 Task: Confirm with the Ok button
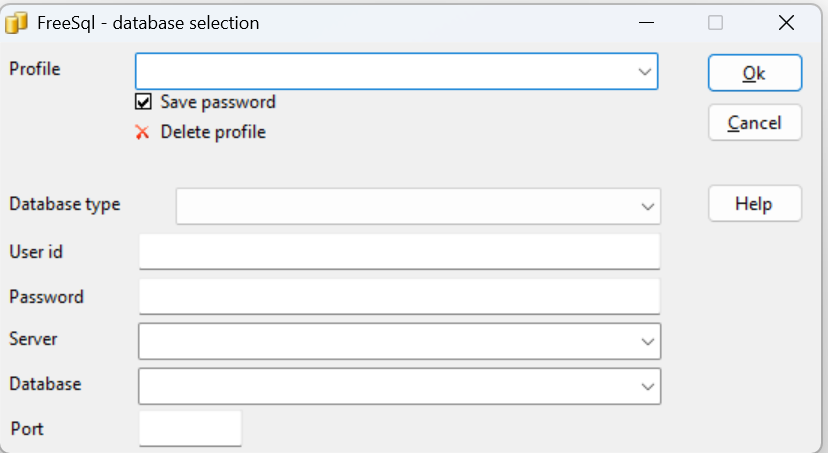click(755, 73)
